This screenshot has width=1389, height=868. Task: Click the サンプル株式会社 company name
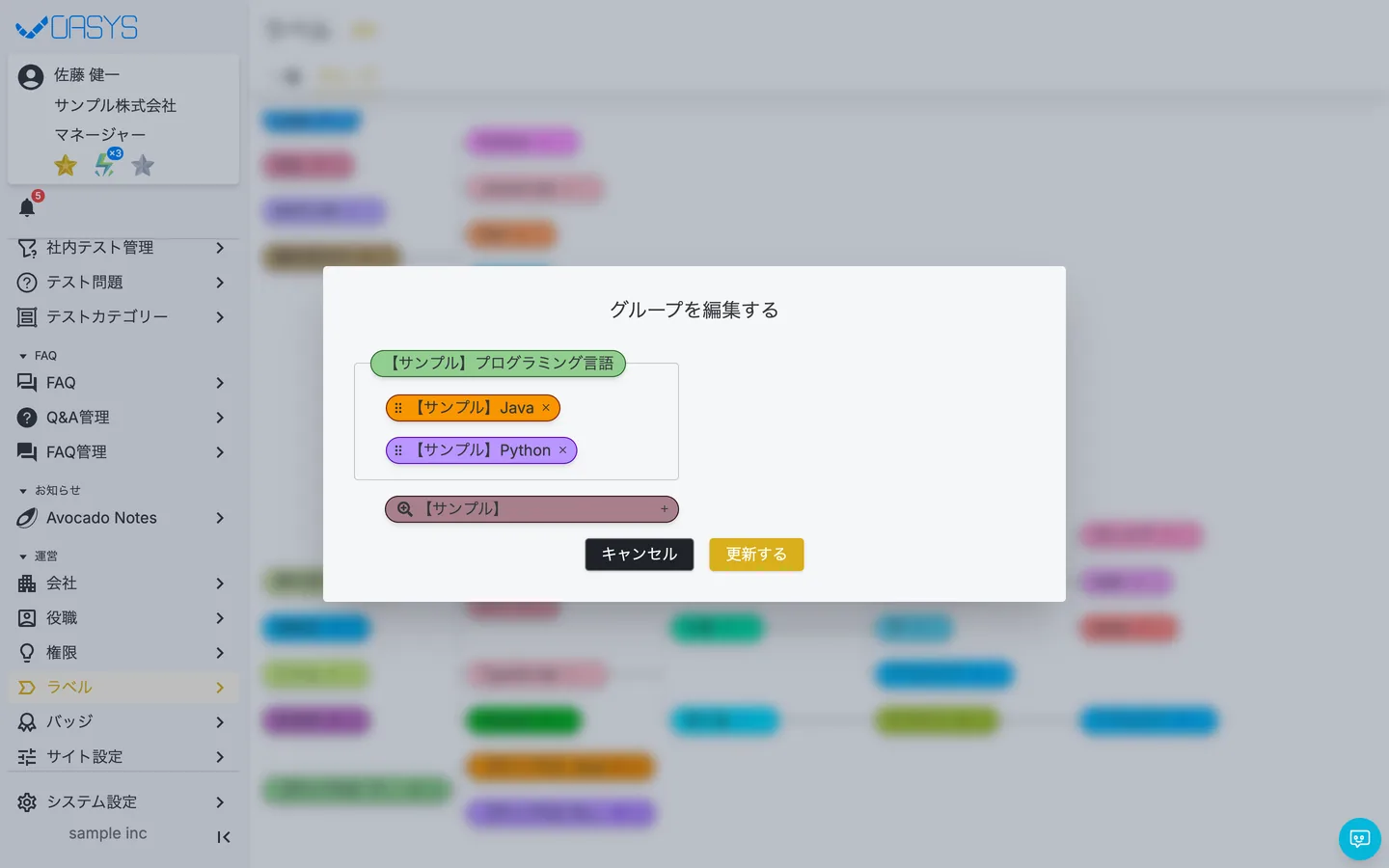pyautogui.click(x=115, y=105)
